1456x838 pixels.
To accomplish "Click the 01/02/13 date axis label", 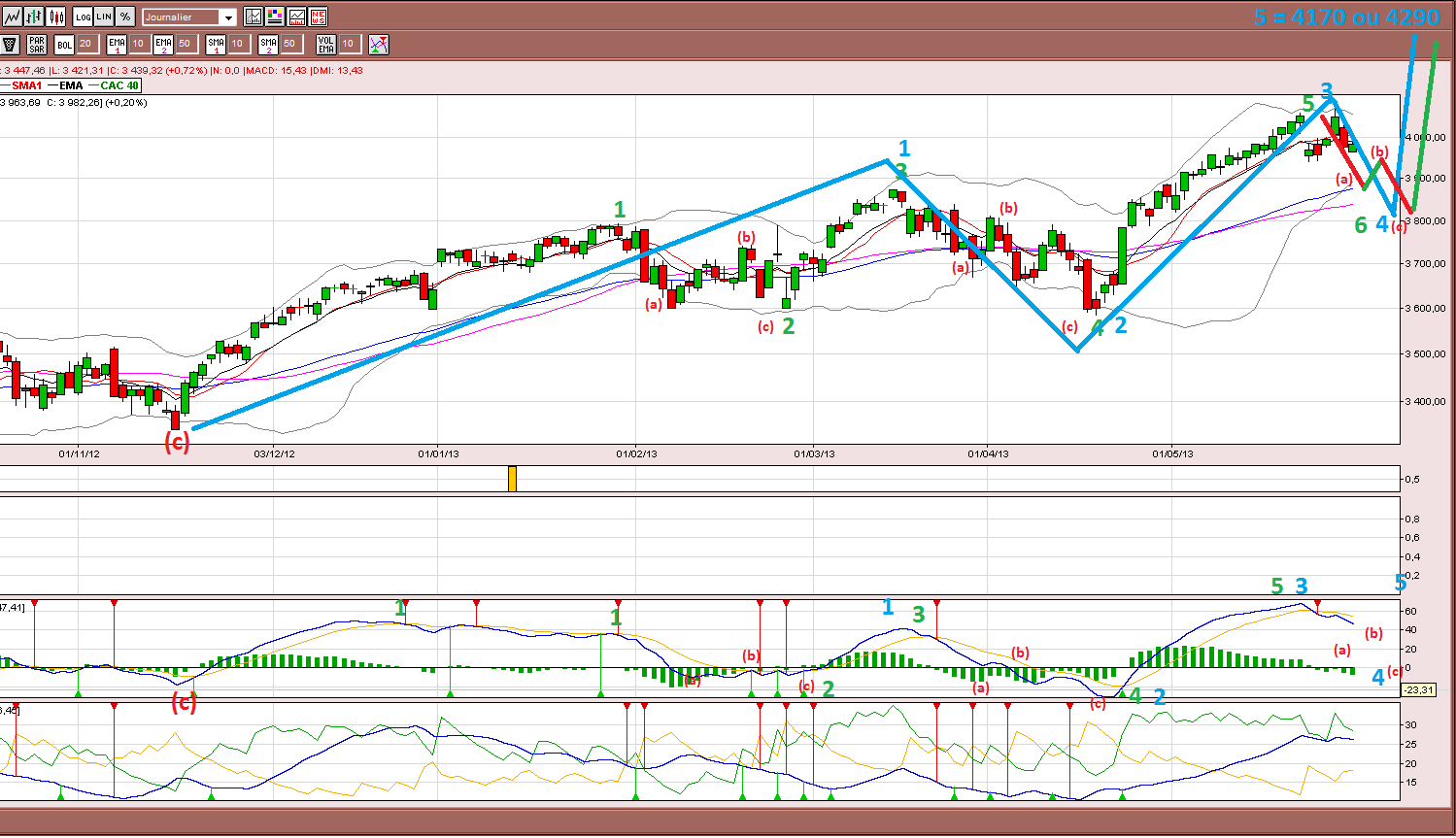I will point(636,453).
